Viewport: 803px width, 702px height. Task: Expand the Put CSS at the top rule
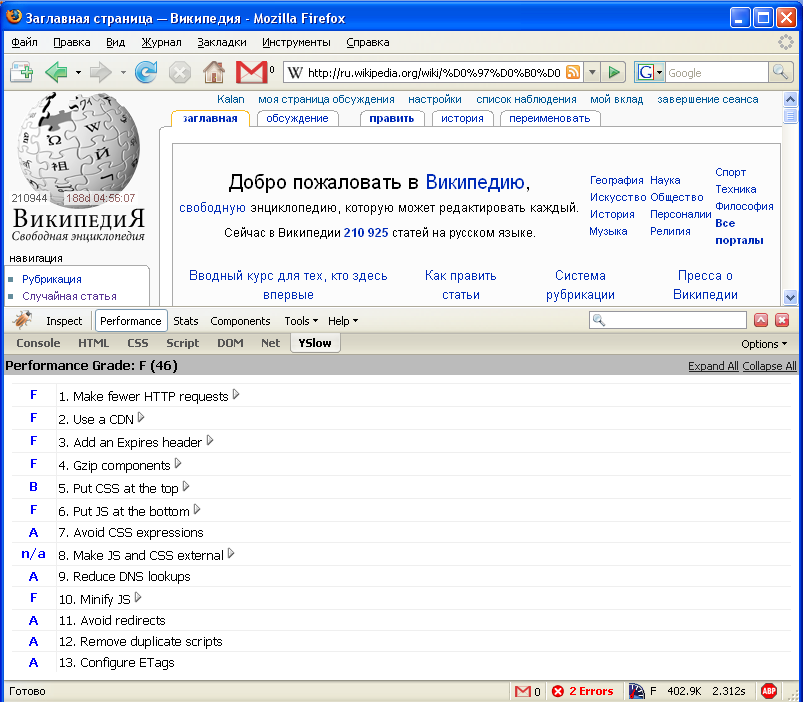pos(186,487)
